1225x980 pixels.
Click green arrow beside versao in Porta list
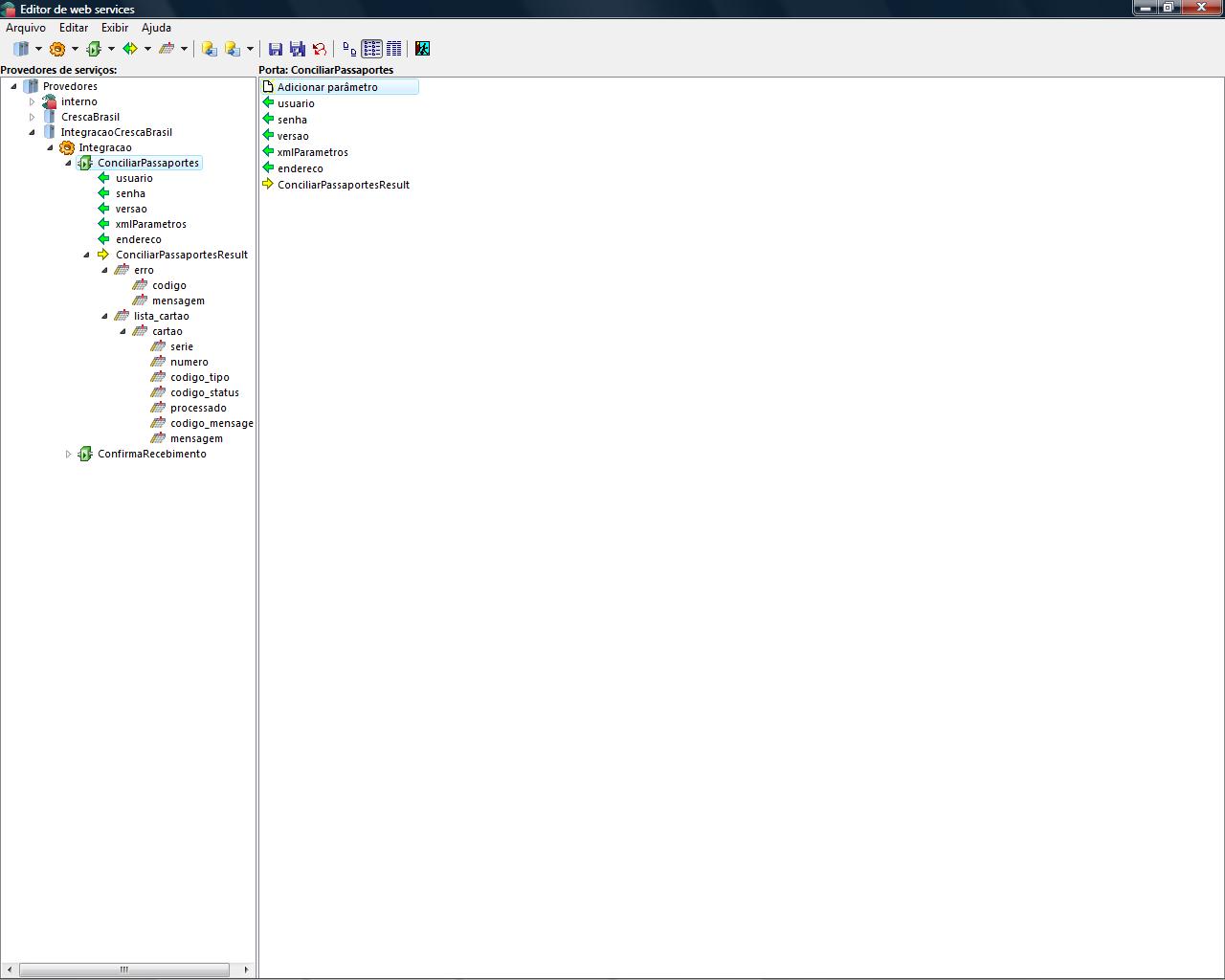click(268, 136)
